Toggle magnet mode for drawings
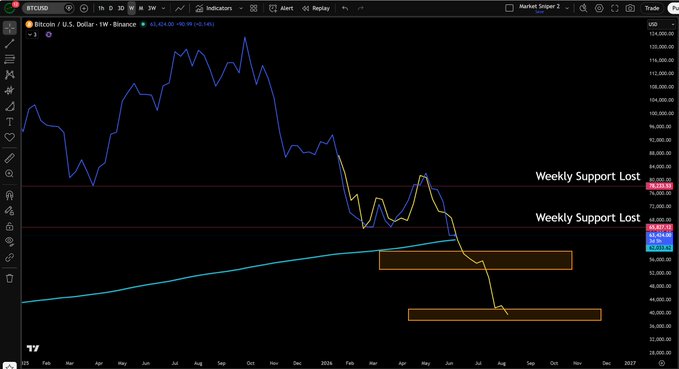Viewport: 679px width, 369px height. tap(10, 195)
